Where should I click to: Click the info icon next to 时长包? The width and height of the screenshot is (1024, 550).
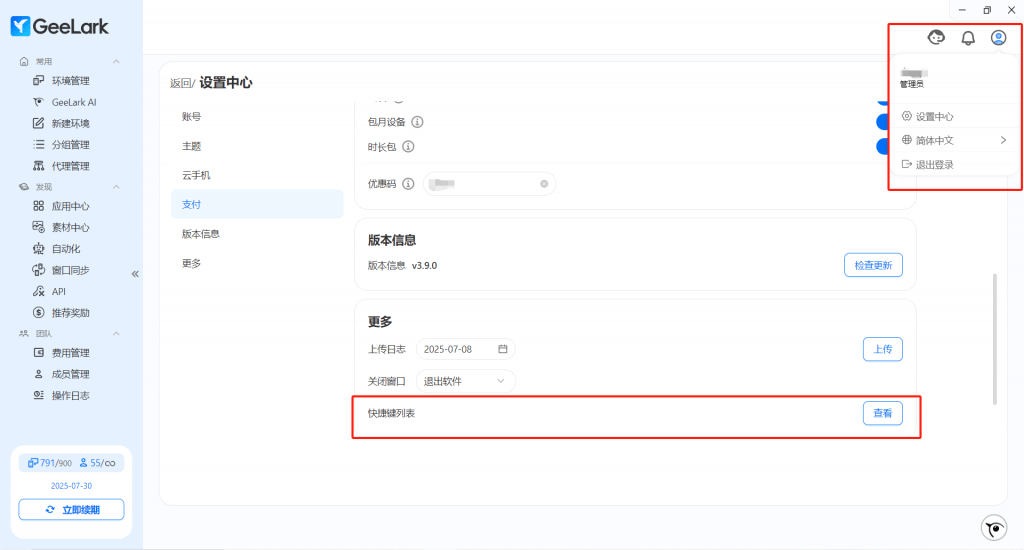408,147
